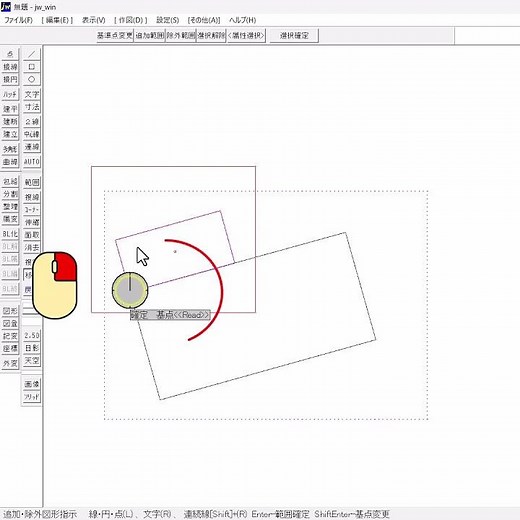Open the 編集(E) menu

click(x=57, y=20)
